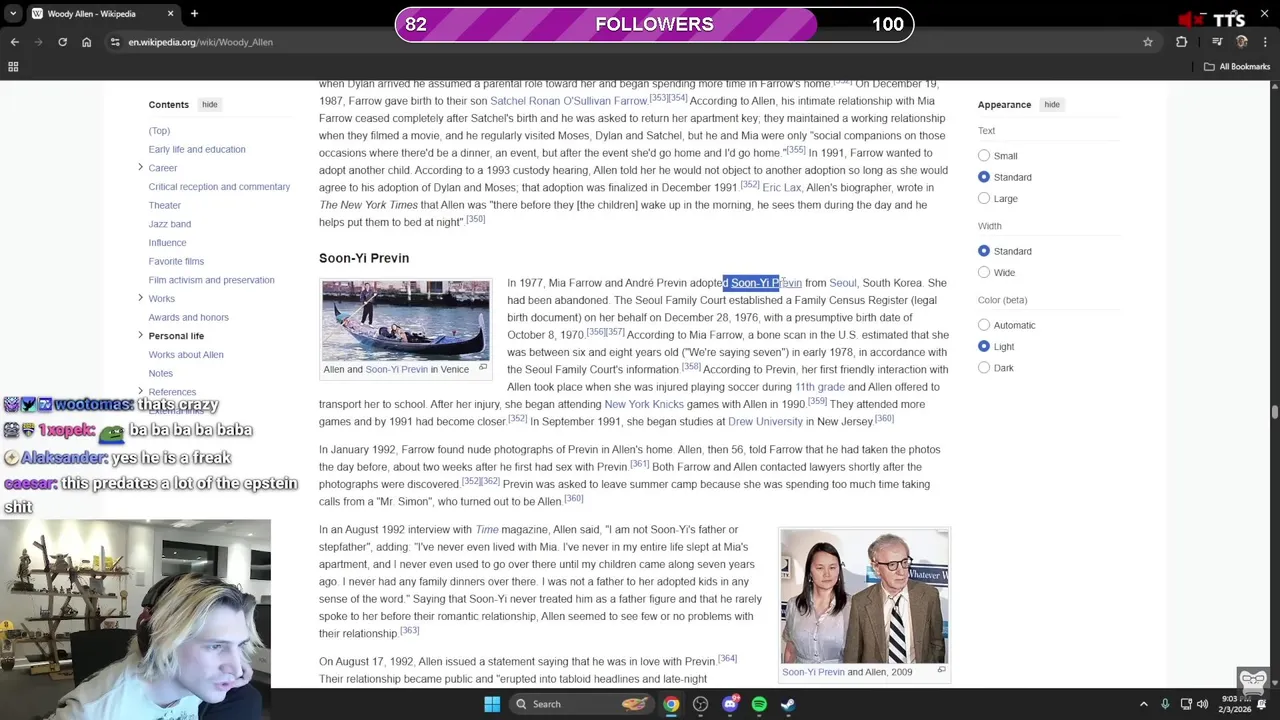Open the New York Knicks link

click(x=644, y=404)
